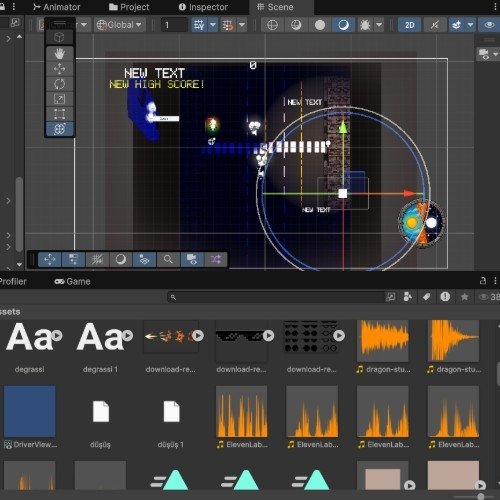
Task: Click the search by import log icon
Action: (445, 297)
